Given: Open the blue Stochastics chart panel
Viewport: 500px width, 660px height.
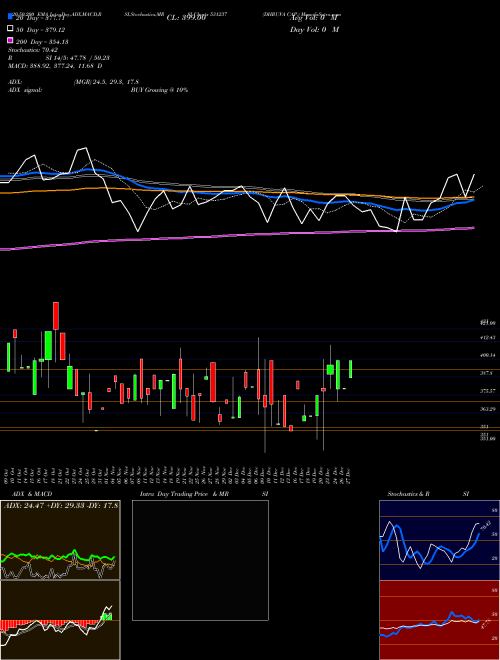Looking at the screenshot, I should [439, 540].
